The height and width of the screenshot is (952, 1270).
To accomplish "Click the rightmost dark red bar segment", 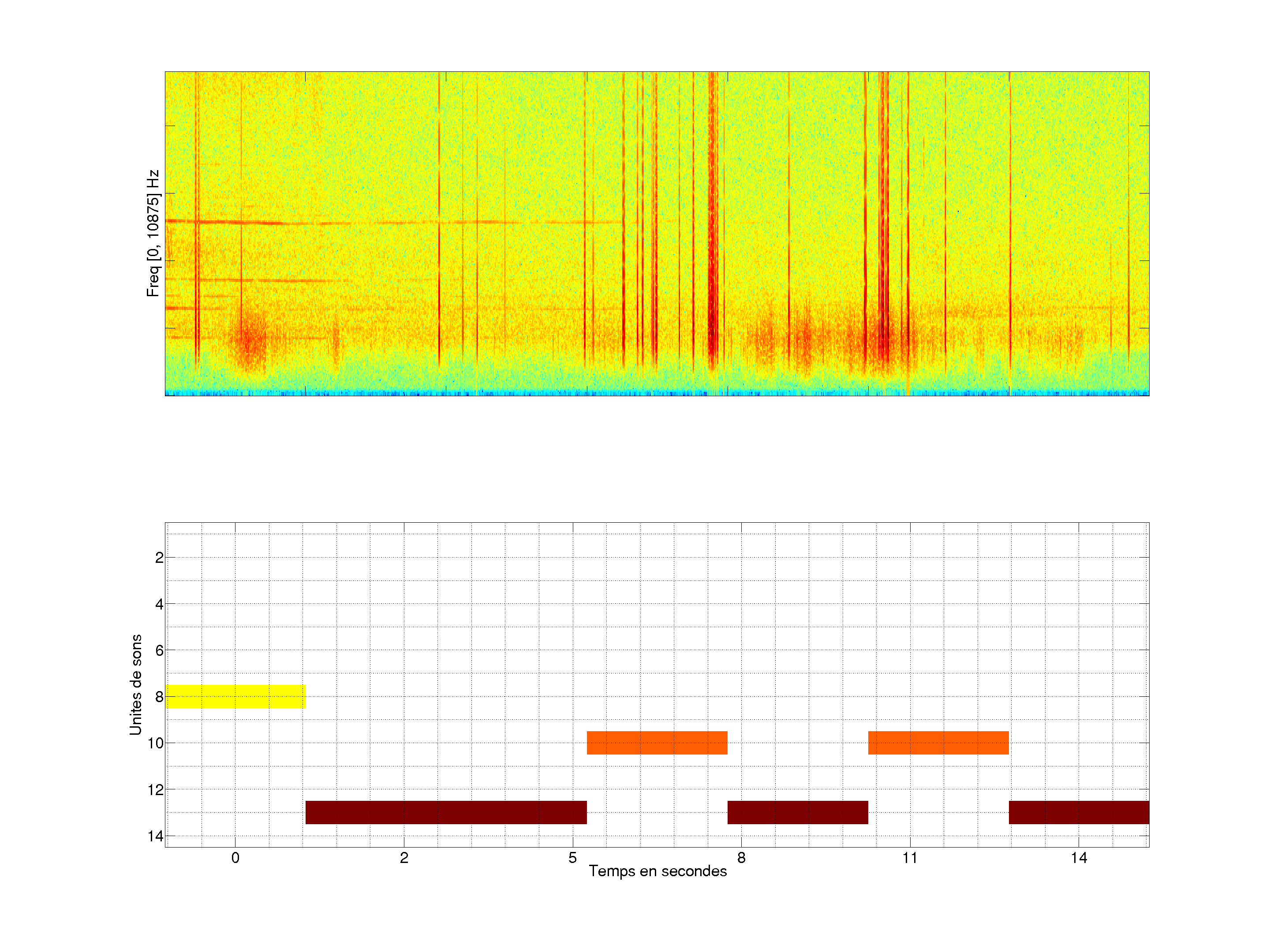I will click(x=1079, y=812).
